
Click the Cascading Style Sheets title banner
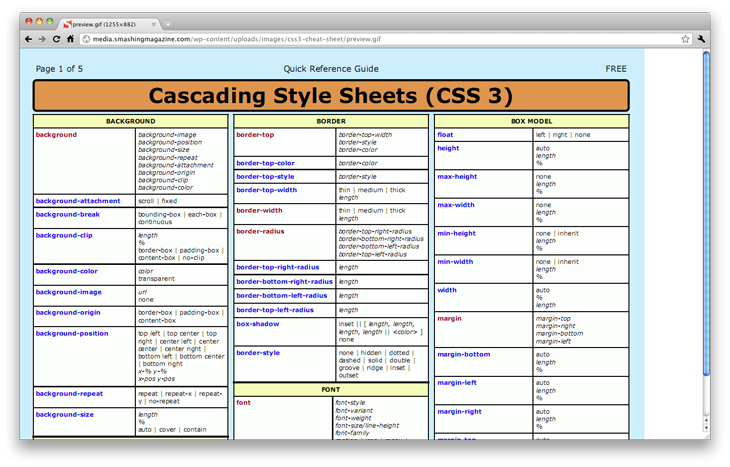click(331, 96)
